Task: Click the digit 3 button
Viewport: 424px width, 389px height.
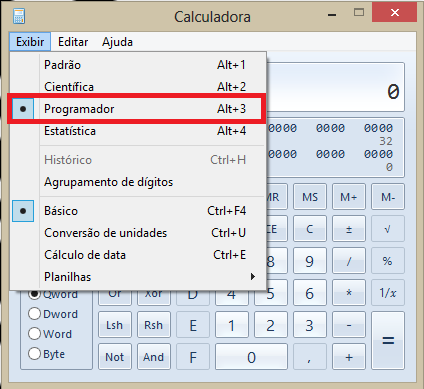Action: click(x=310, y=325)
